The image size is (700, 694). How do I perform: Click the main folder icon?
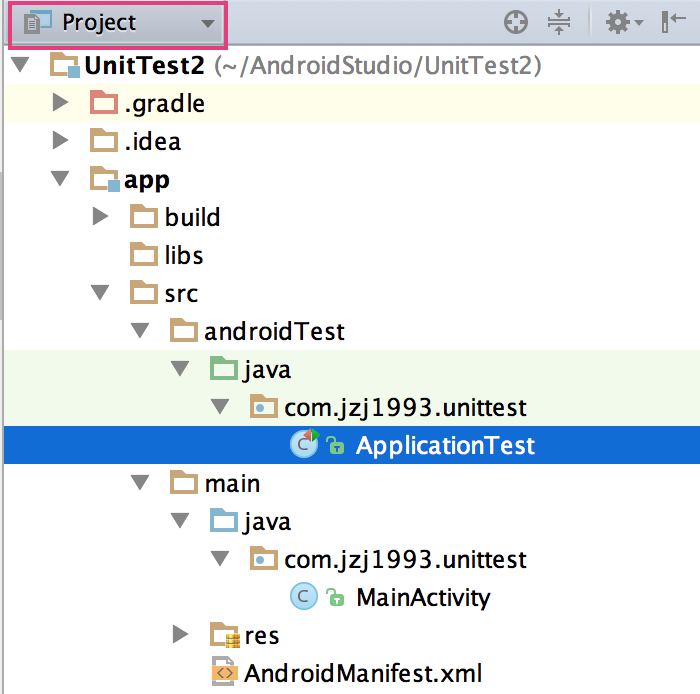click(184, 482)
